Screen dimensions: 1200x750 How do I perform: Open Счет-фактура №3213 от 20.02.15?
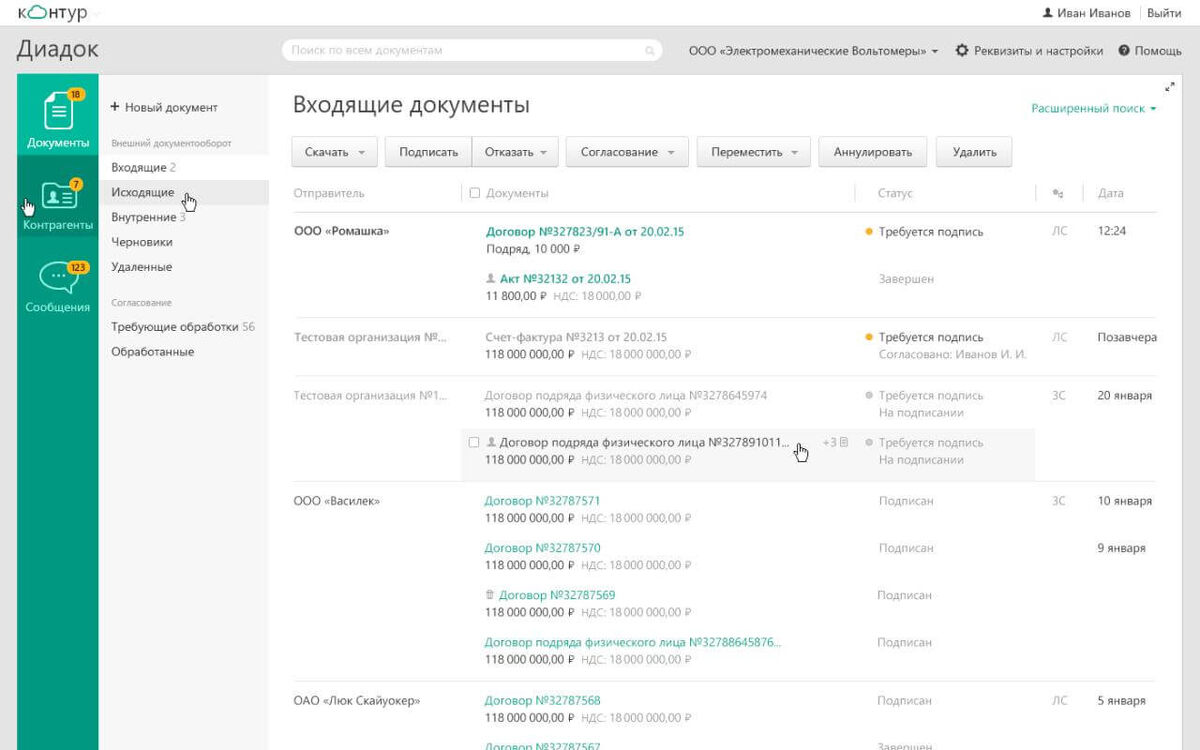(x=576, y=338)
